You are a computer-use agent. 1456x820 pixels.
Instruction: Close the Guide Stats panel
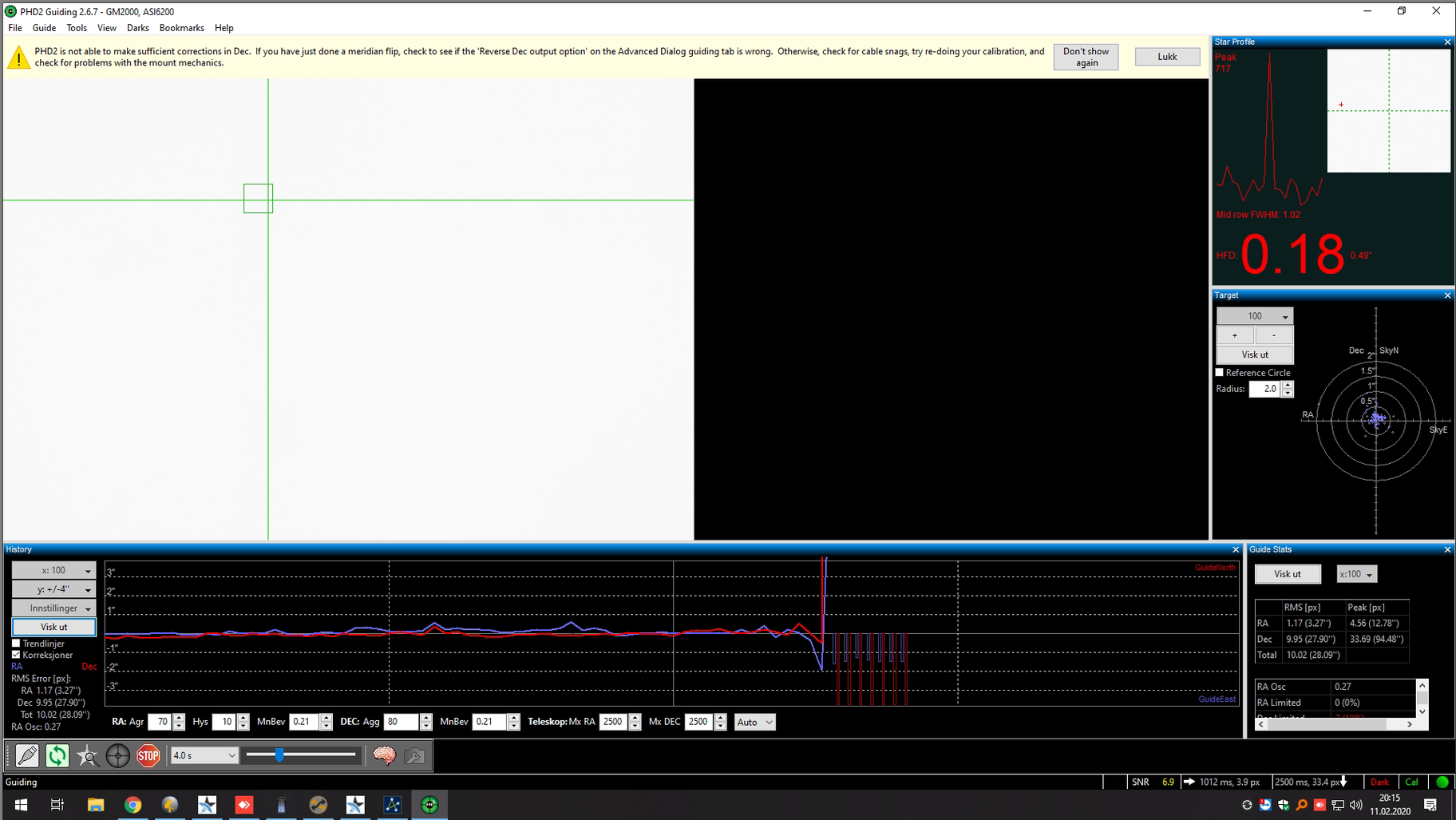coord(1447,549)
